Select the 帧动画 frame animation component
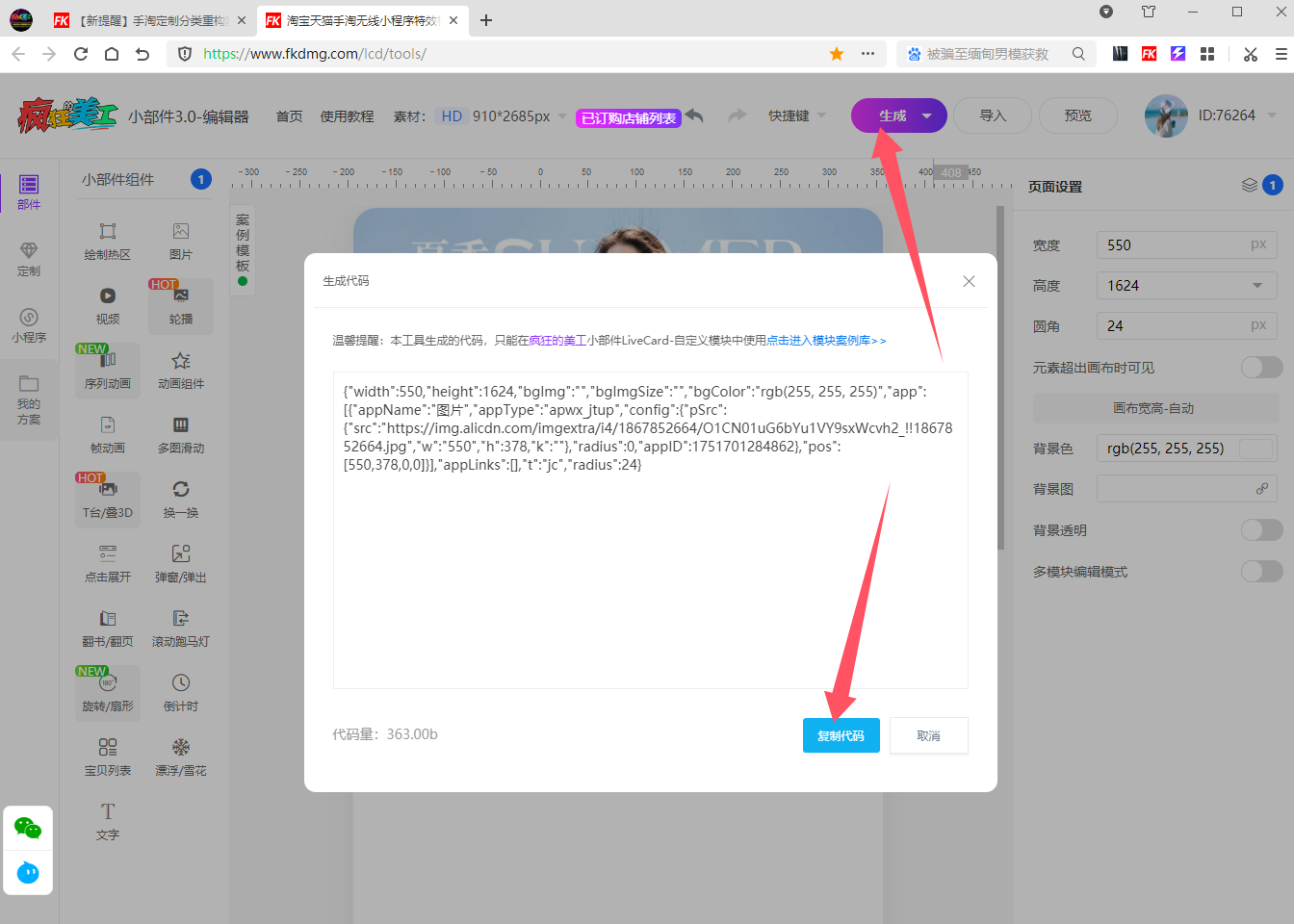The image size is (1294, 924). pyautogui.click(x=108, y=435)
